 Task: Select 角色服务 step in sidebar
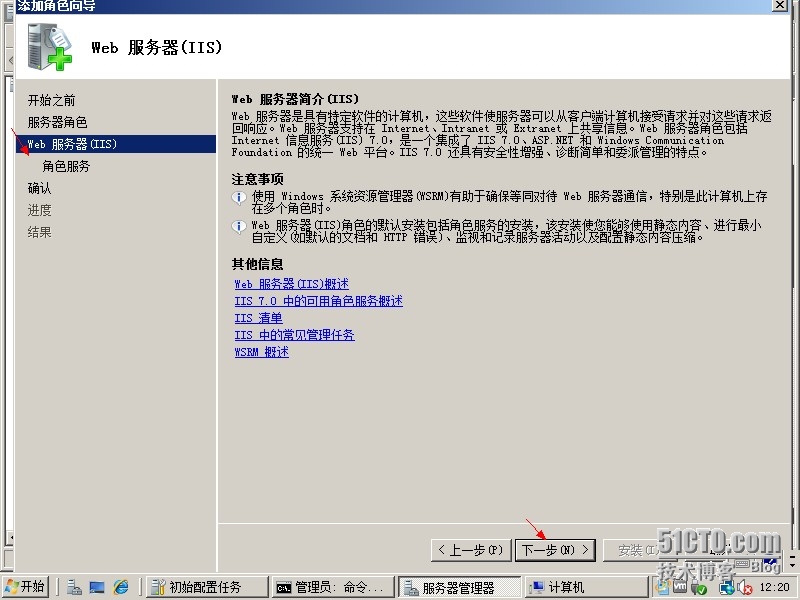coord(66,166)
